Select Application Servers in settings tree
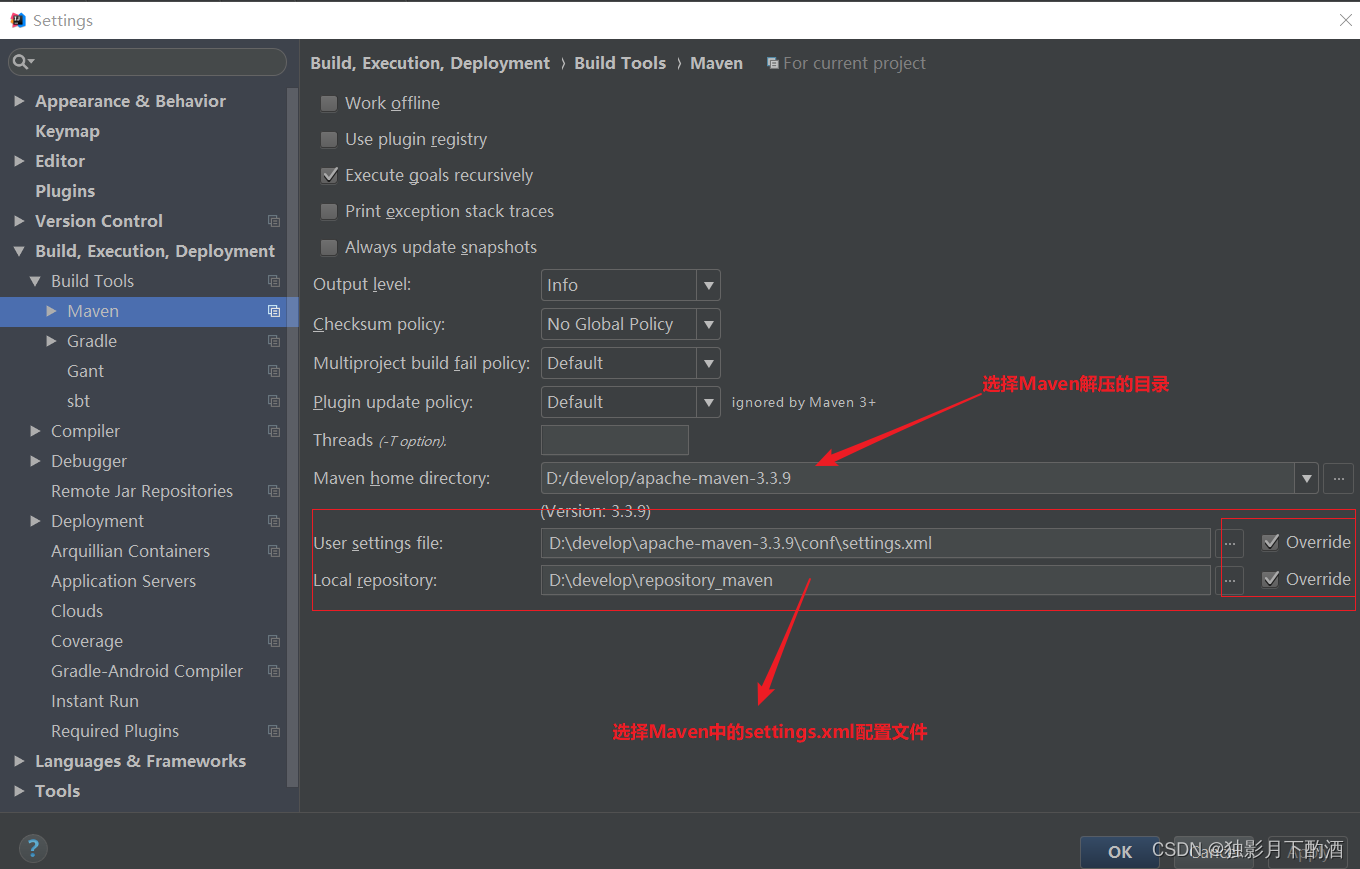1360x869 pixels. tap(123, 581)
